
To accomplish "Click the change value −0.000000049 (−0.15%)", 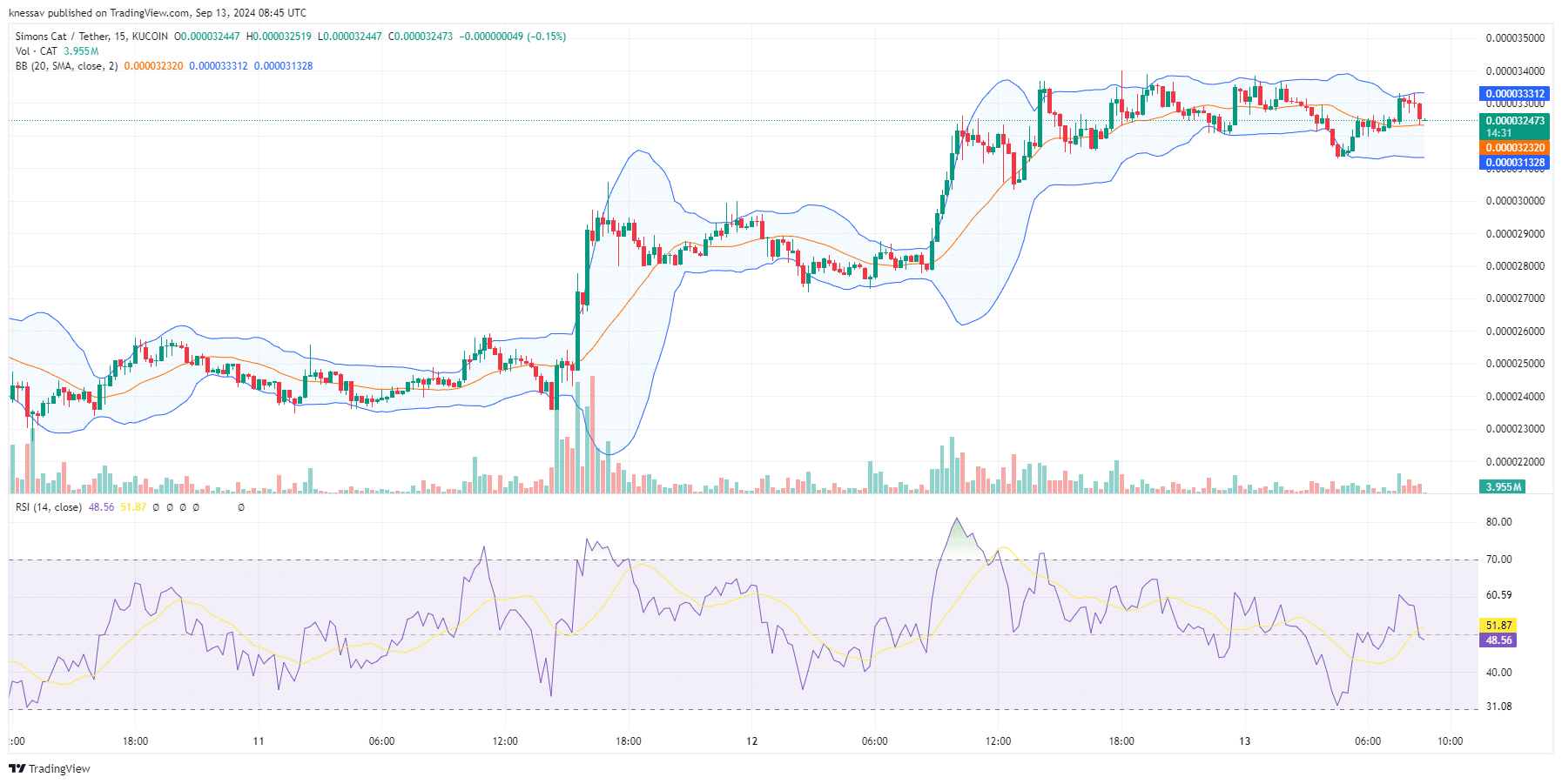I will (x=513, y=37).
